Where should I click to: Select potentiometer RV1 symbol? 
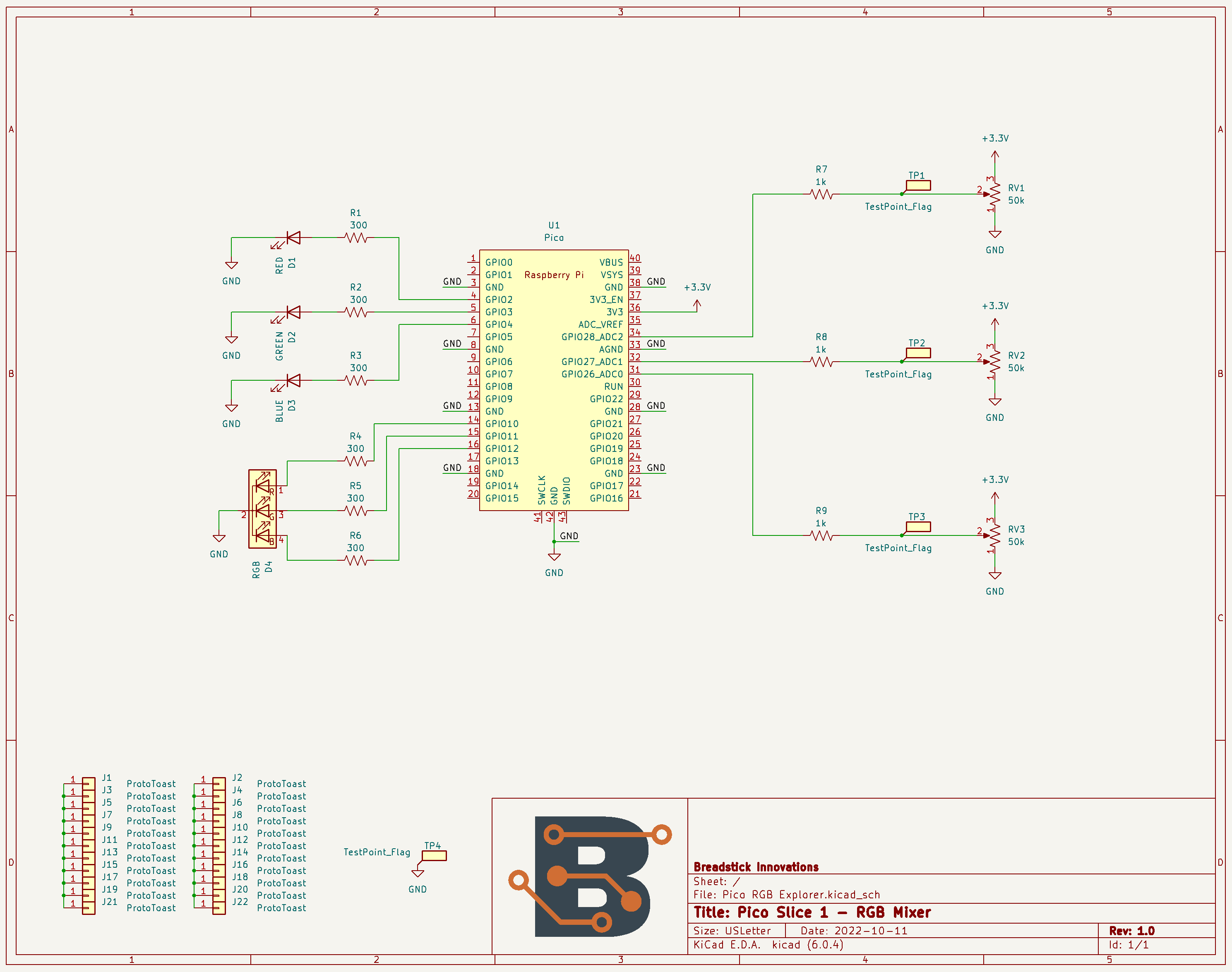[x=995, y=194]
